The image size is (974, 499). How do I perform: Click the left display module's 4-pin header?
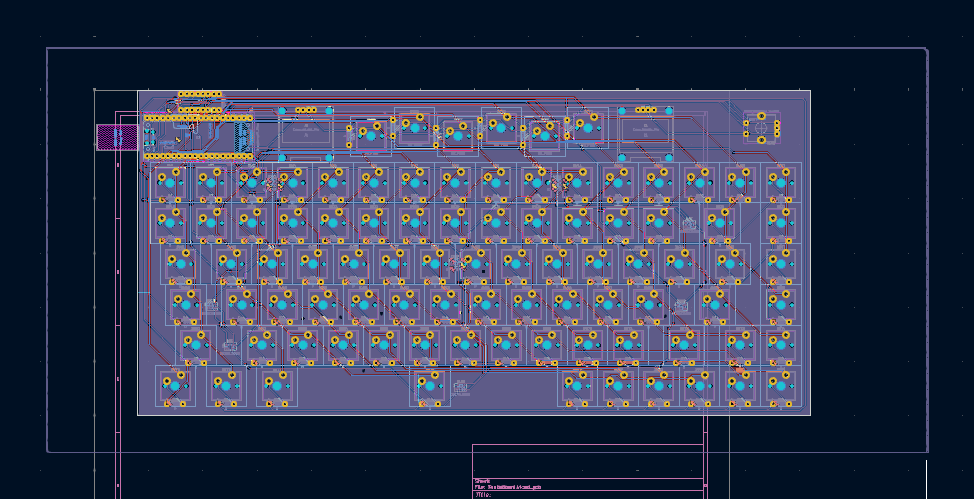(305, 110)
